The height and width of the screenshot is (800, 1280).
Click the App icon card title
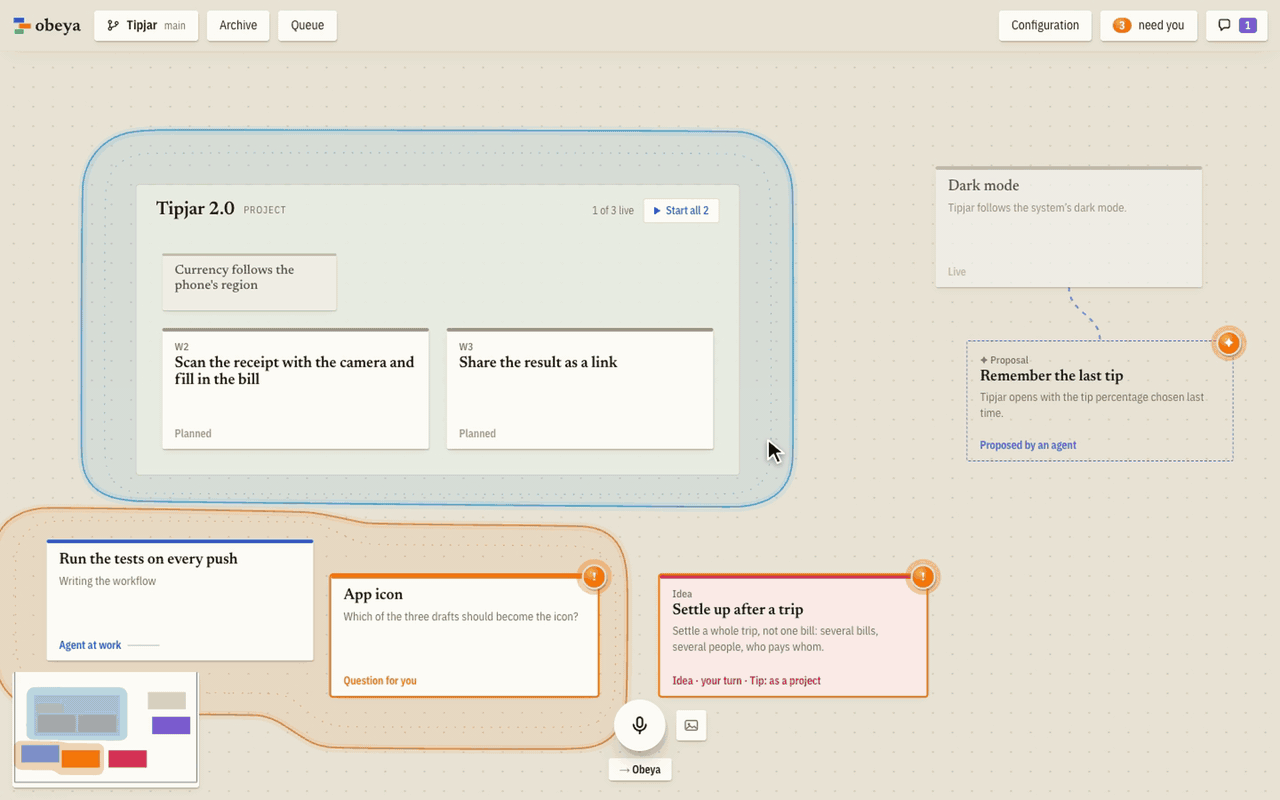pos(373,594)
